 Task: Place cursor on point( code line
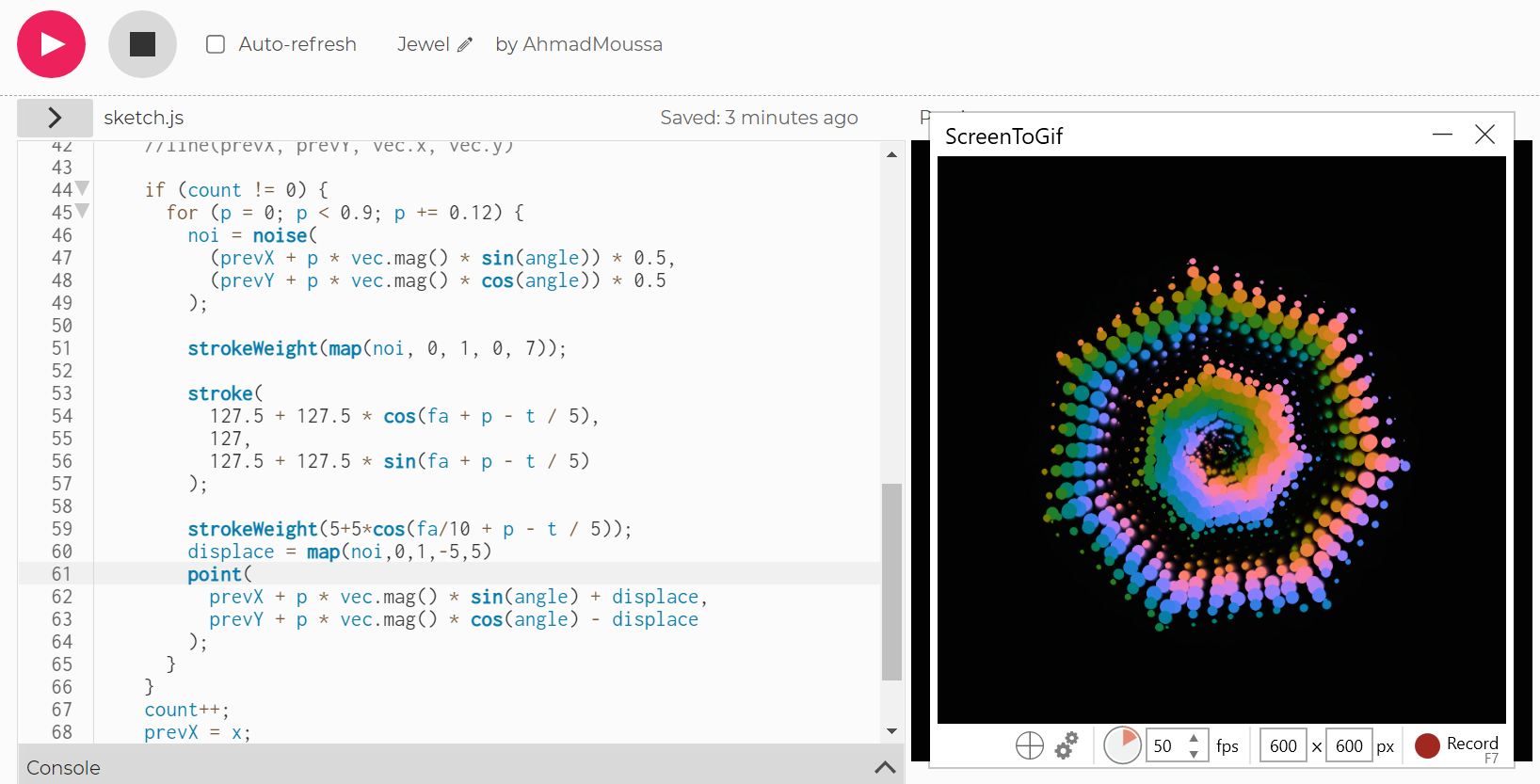click(220, 574)
